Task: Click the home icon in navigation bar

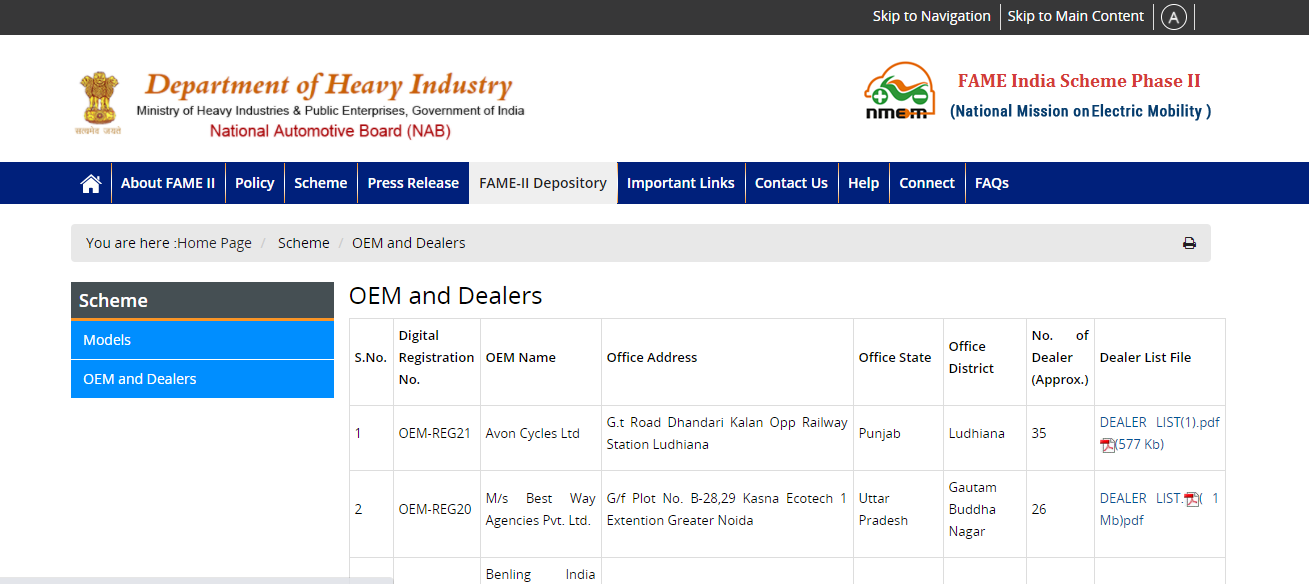Action: pos(91,183)
